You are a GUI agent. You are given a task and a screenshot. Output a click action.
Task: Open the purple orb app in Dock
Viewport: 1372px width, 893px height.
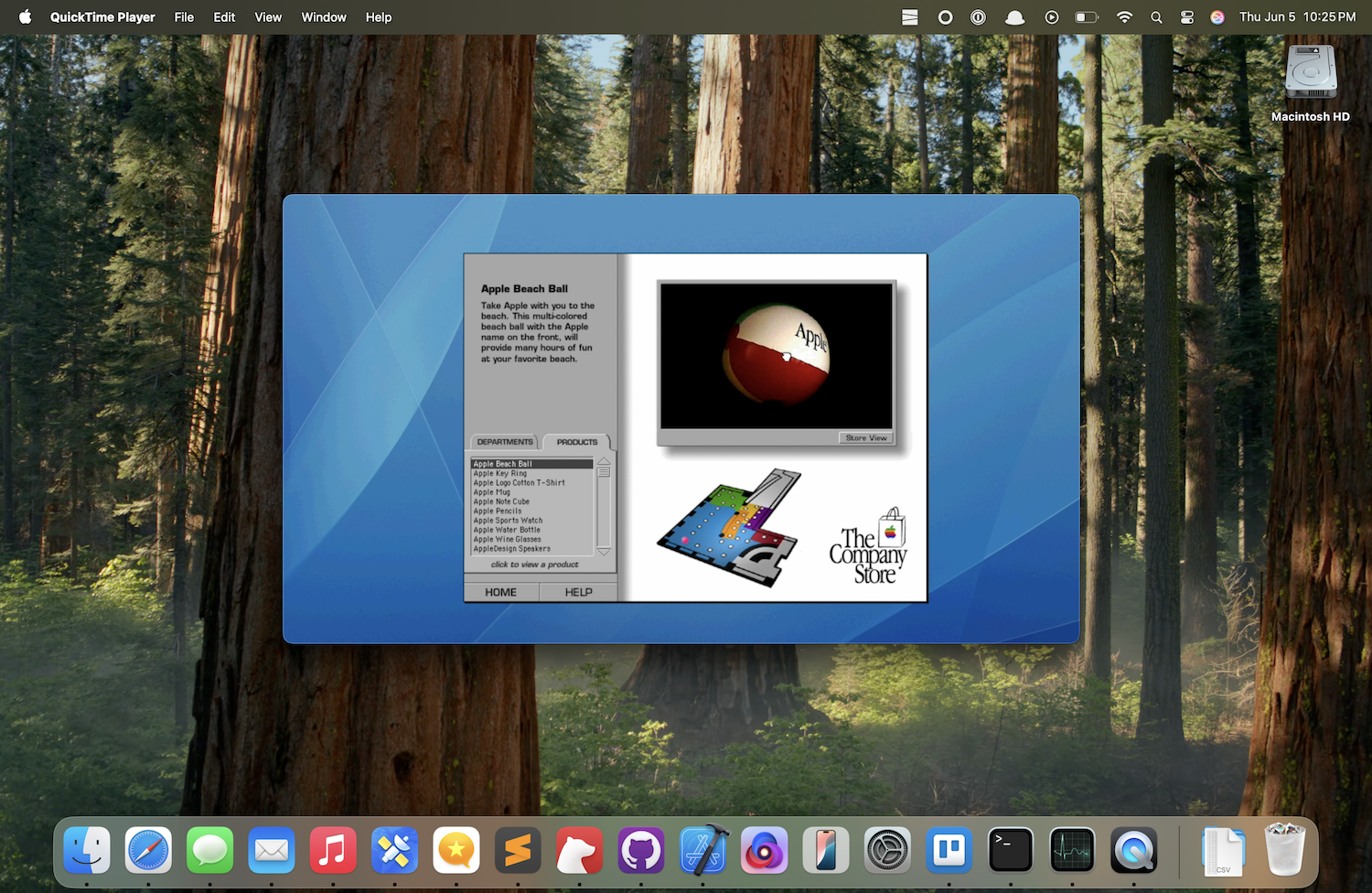[764, 850]
